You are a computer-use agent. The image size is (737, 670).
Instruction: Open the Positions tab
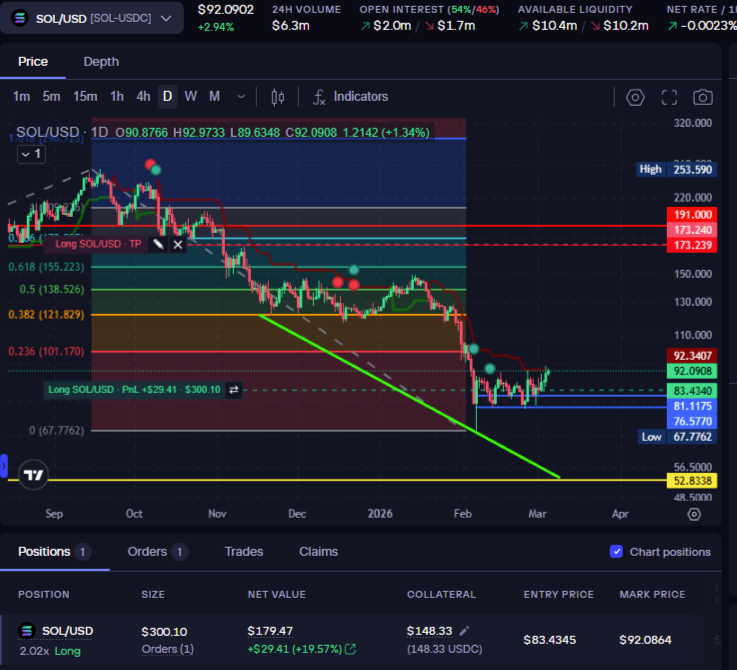[54, 552]
